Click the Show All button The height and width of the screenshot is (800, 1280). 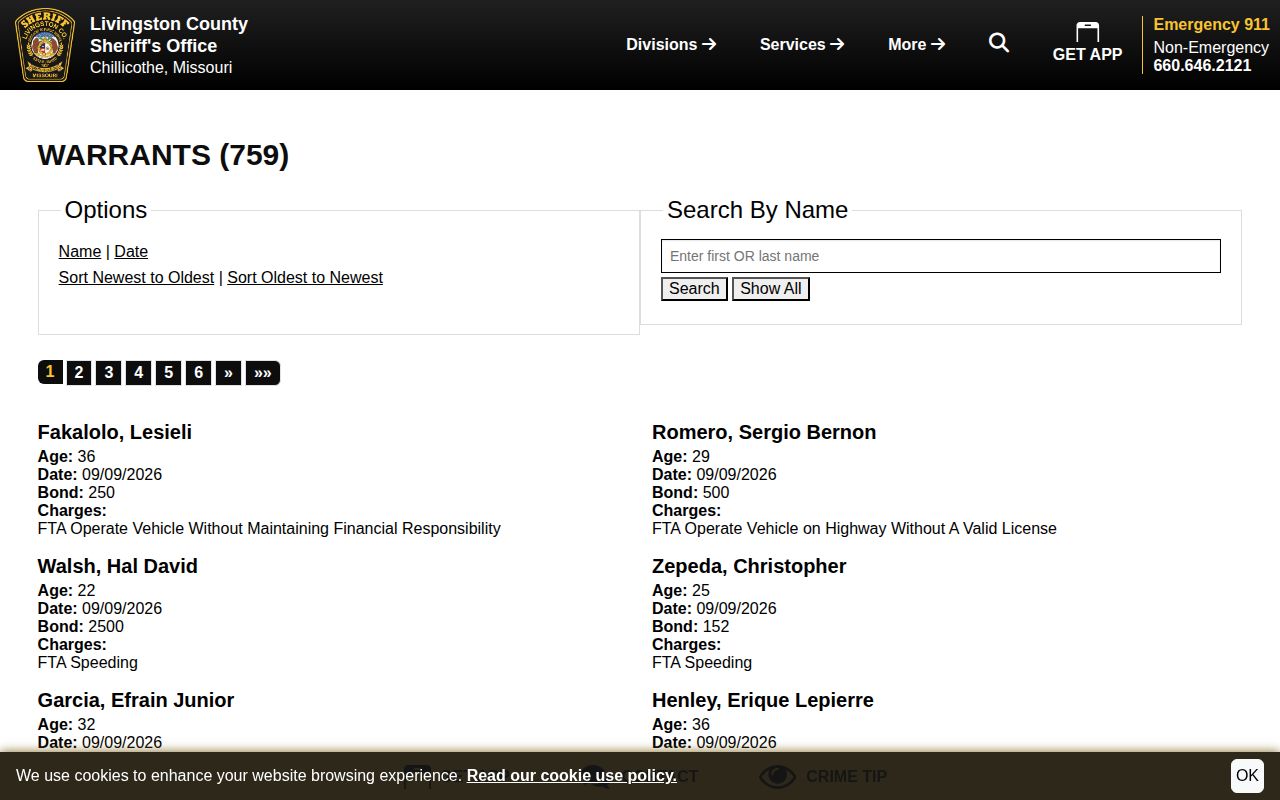pos(771,289)
